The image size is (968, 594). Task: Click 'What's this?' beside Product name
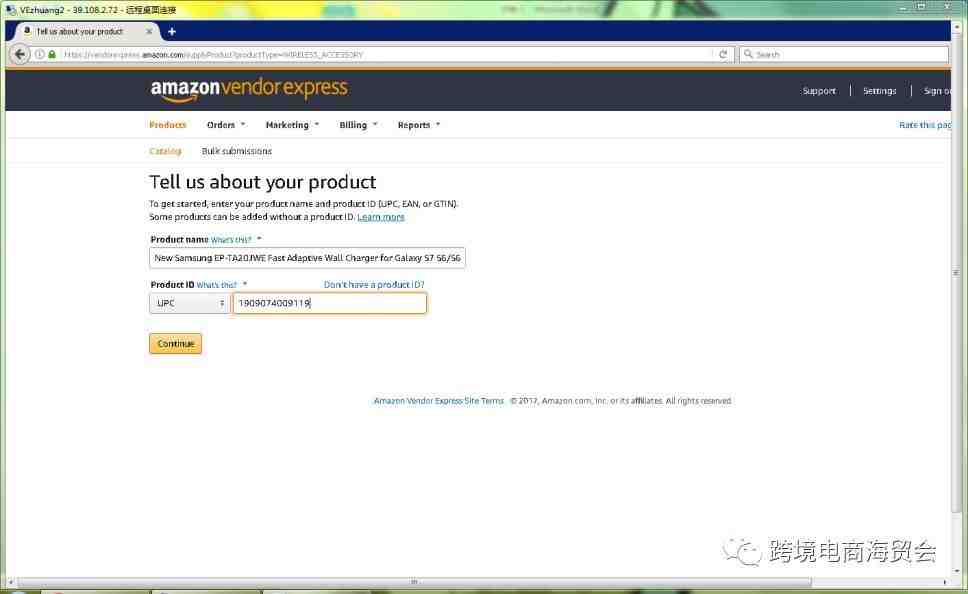tap(231, 240)
